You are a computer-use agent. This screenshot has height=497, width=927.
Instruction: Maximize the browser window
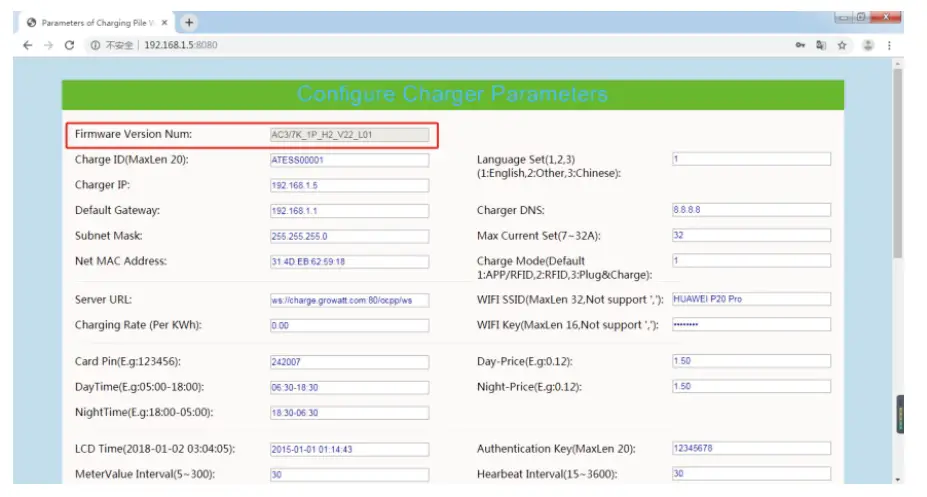pos(861,17)
